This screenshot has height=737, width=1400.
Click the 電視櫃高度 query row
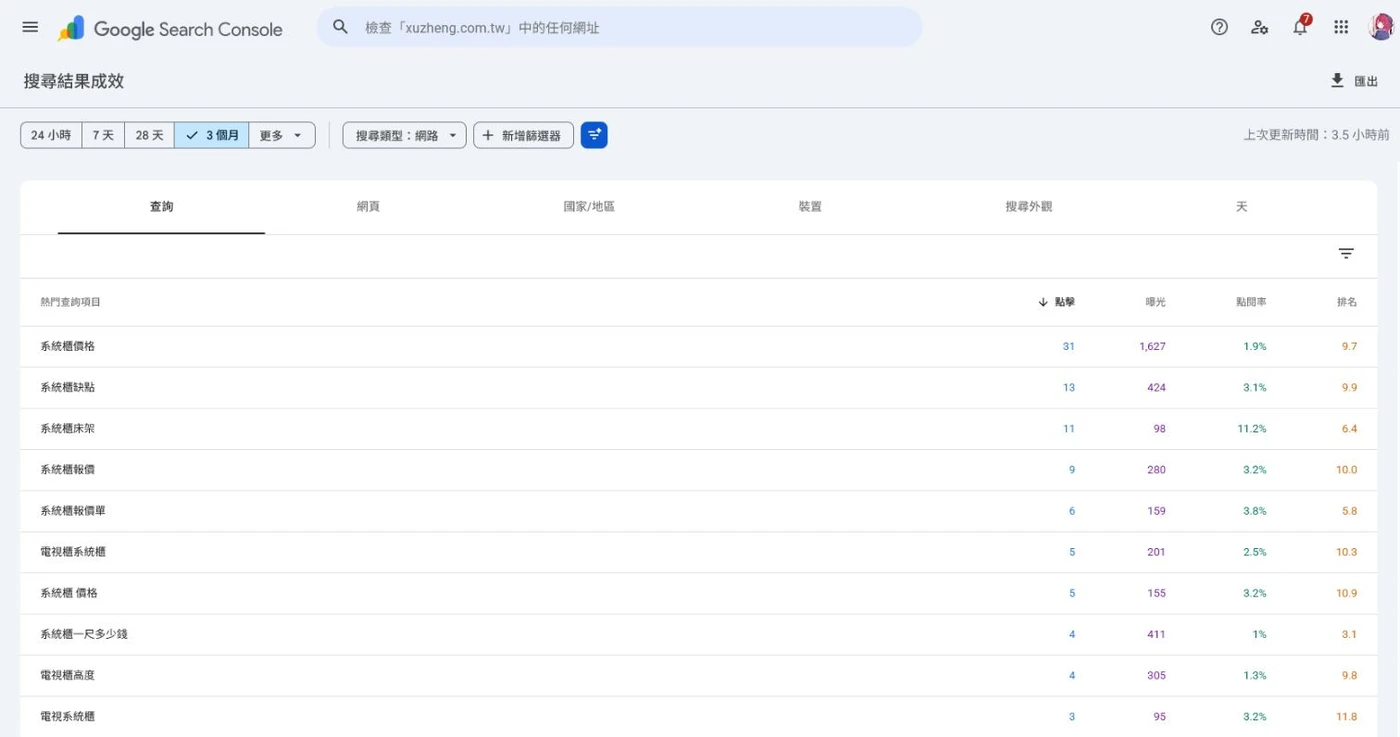[x=698, y=675]
